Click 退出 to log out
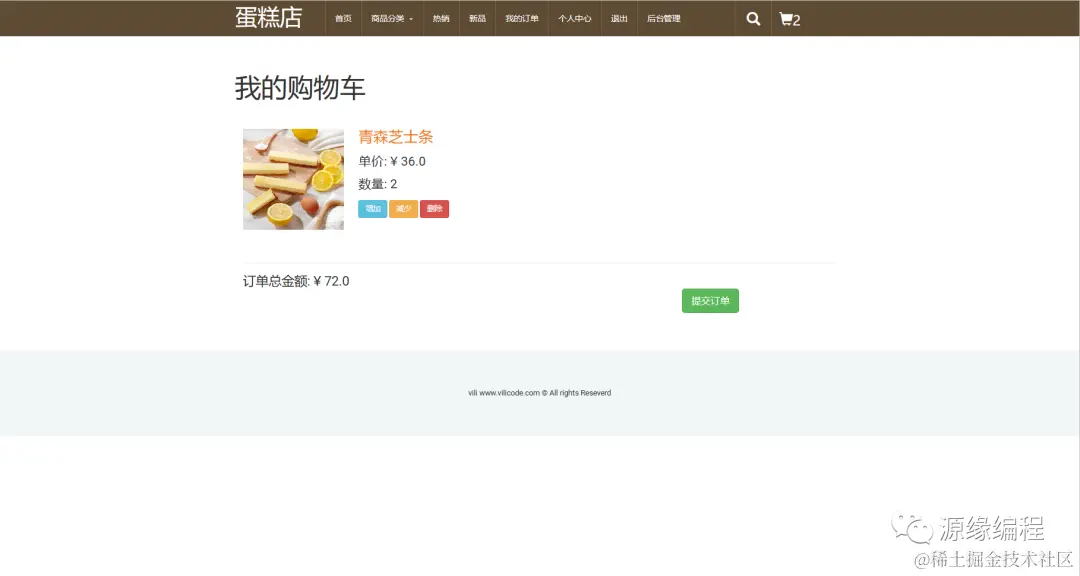 (619, 18)
